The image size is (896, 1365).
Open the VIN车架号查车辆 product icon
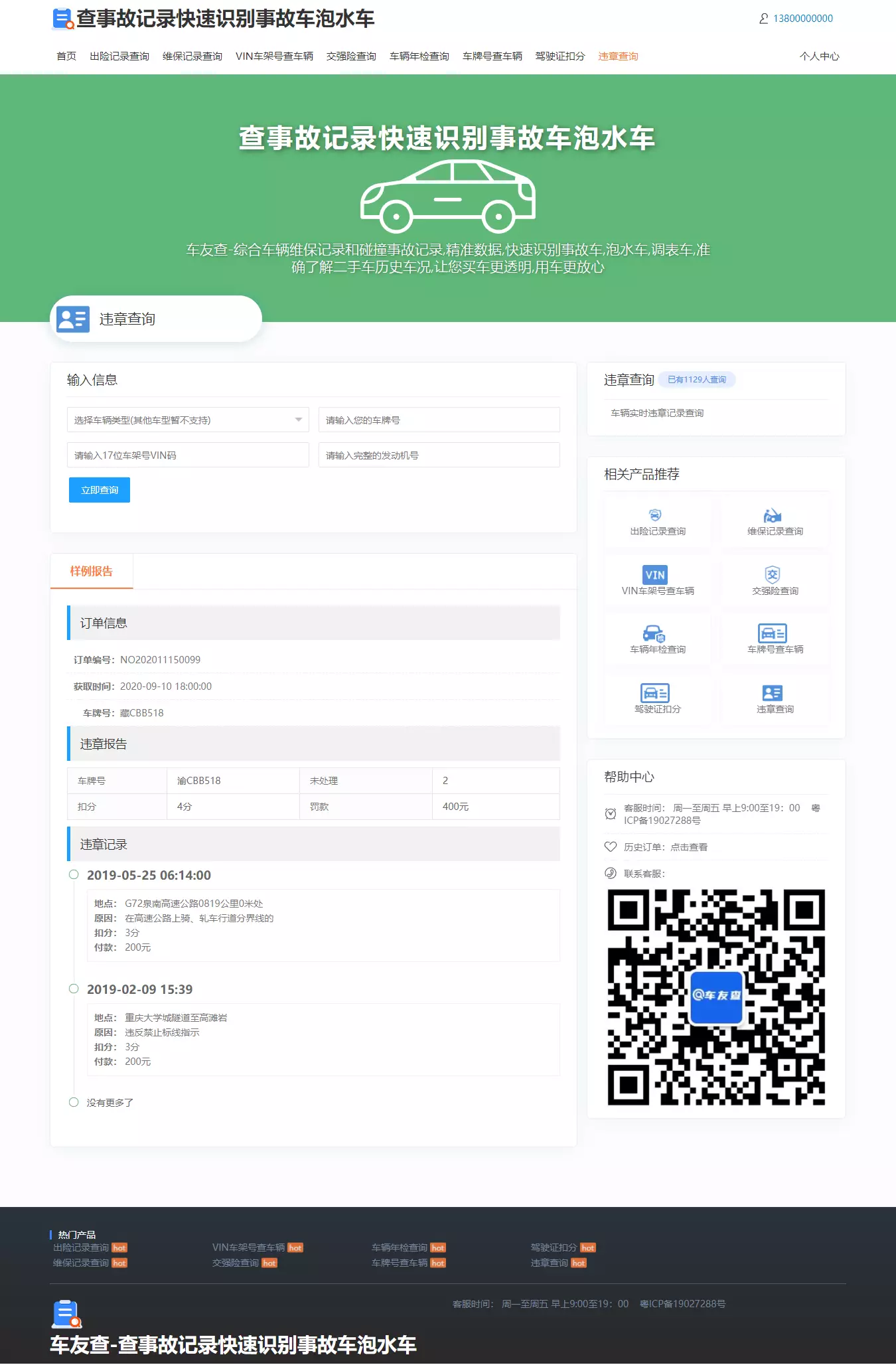pos(655,575)
